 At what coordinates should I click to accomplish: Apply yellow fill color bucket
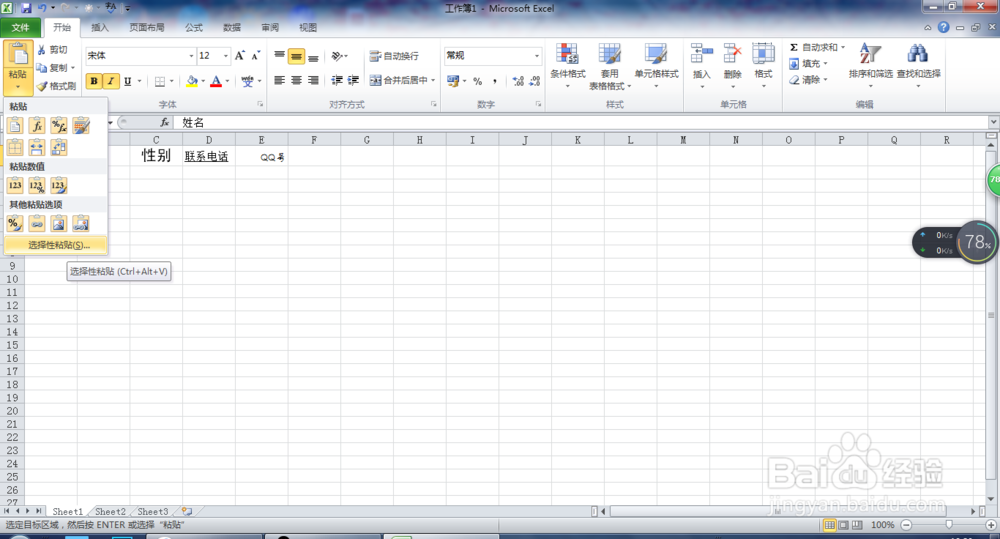[191, 81]
